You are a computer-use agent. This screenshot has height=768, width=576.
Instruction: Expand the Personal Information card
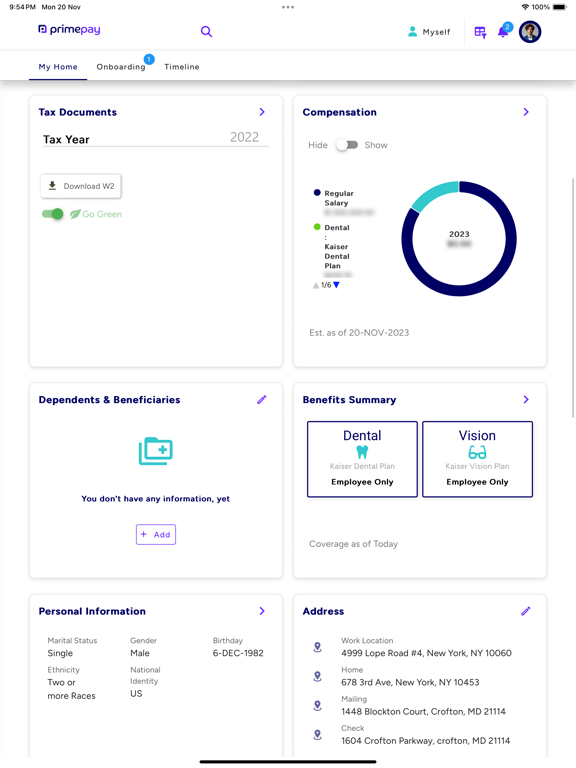(262, 611)
